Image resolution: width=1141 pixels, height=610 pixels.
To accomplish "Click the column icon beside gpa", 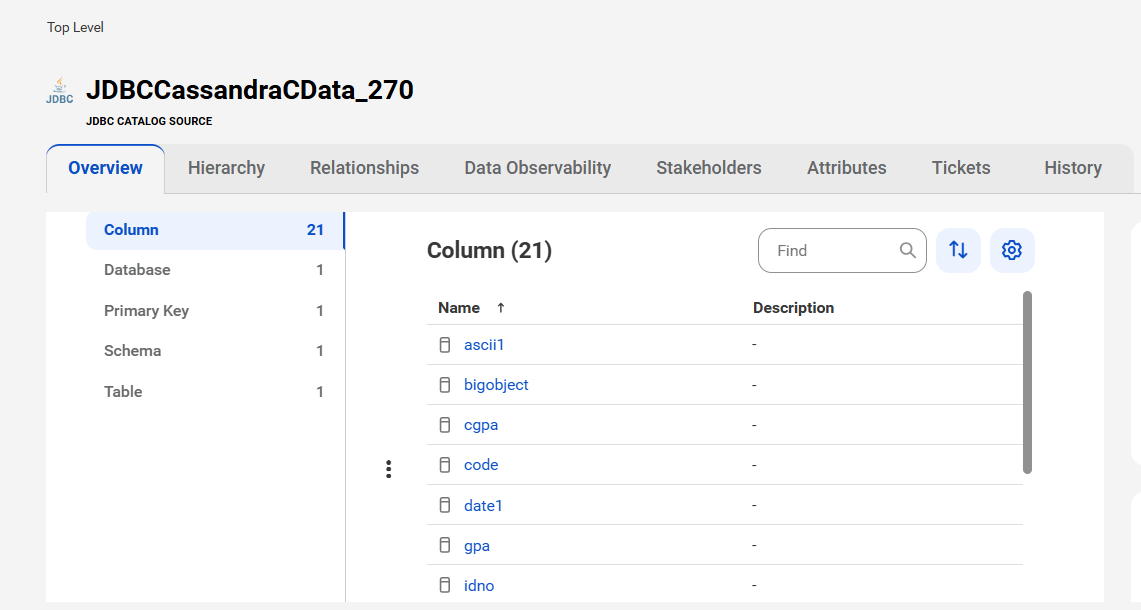I will pos(445,545).
